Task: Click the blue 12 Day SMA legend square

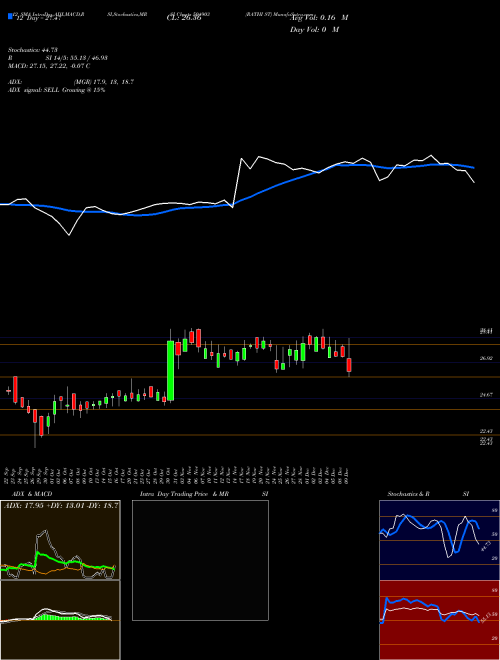Action: 10,16
